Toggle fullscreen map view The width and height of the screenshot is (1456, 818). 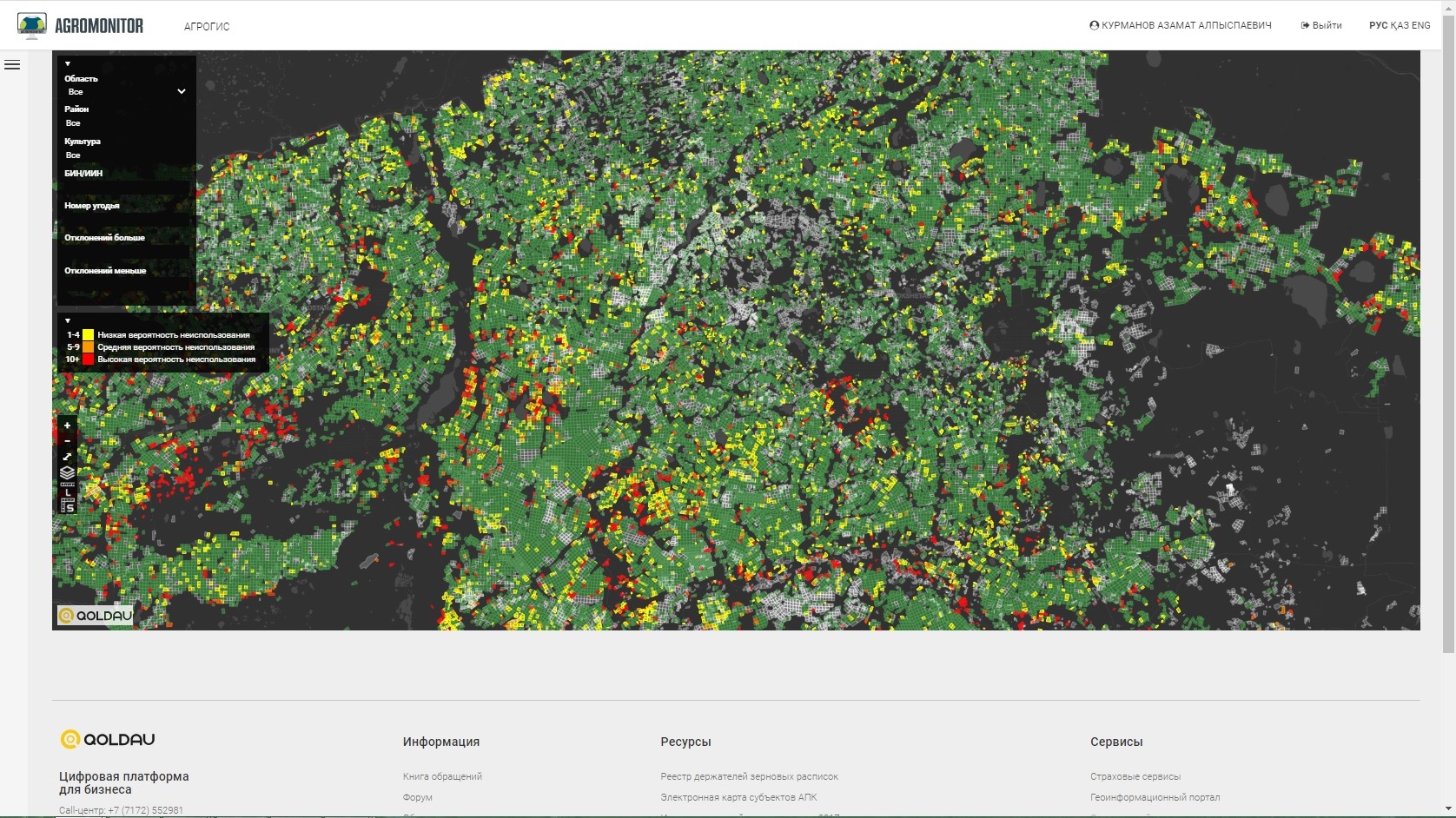(67, 457)
